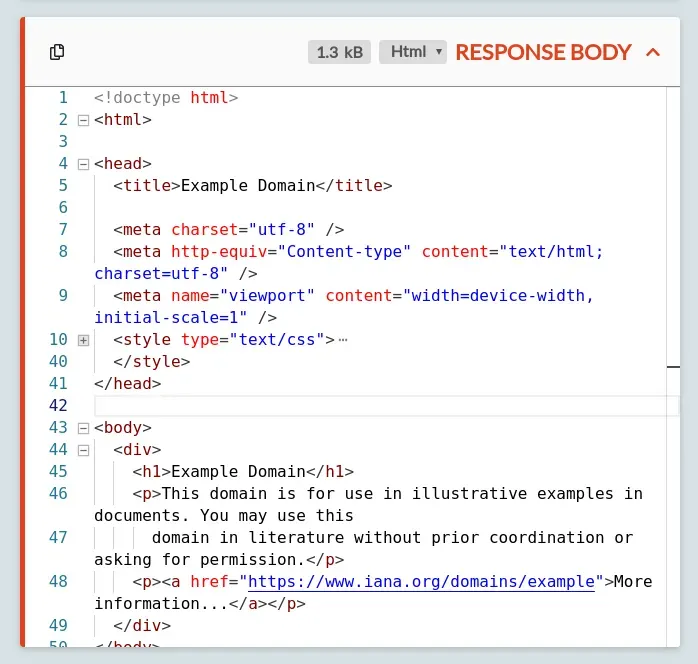Expand the folded style block on line 10
The image size is (698, 664).
[83, 340]
